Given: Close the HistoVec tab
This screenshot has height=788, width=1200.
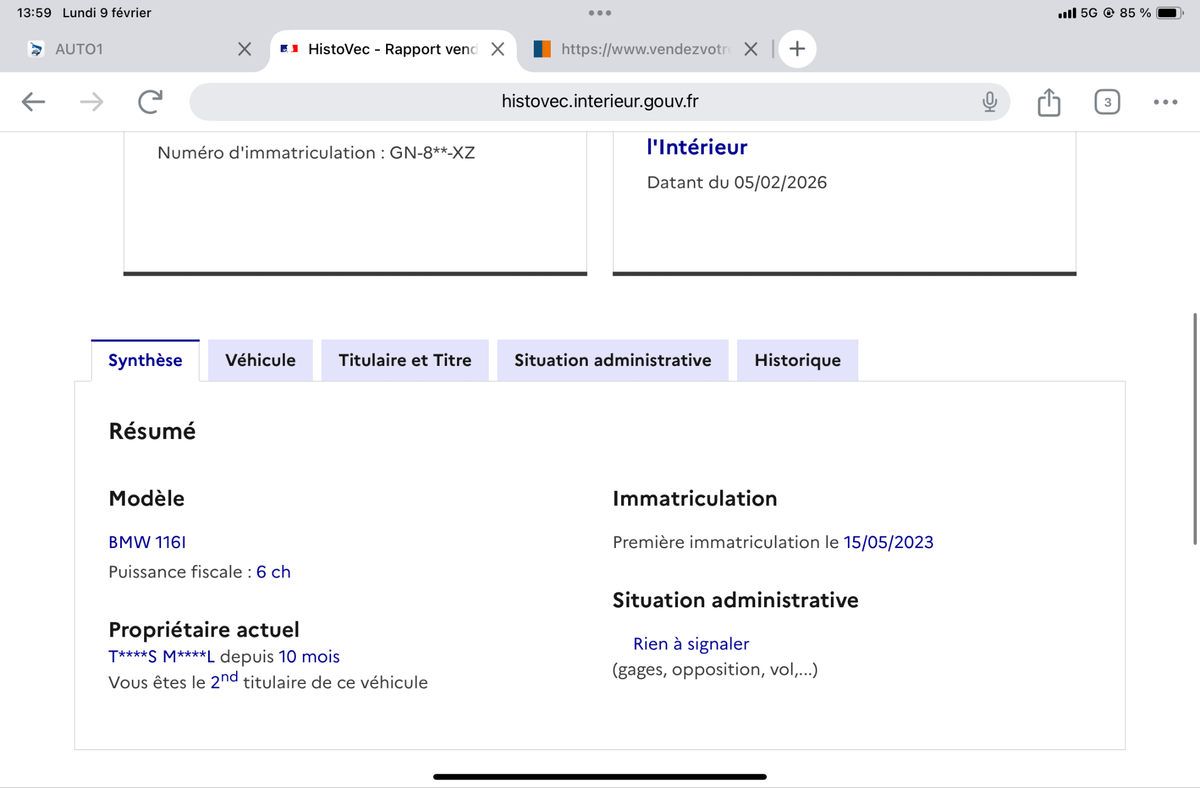Looking at the screenshot, I should pyautogui.click(x=497, y=48).
